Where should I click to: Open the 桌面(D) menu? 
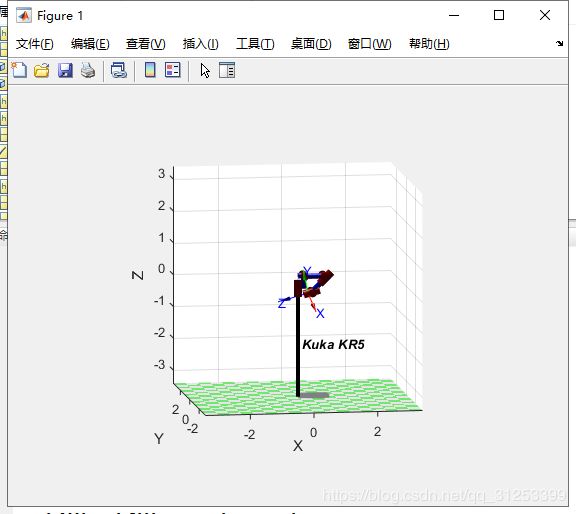pyautogui.click(x=311, y=44)
